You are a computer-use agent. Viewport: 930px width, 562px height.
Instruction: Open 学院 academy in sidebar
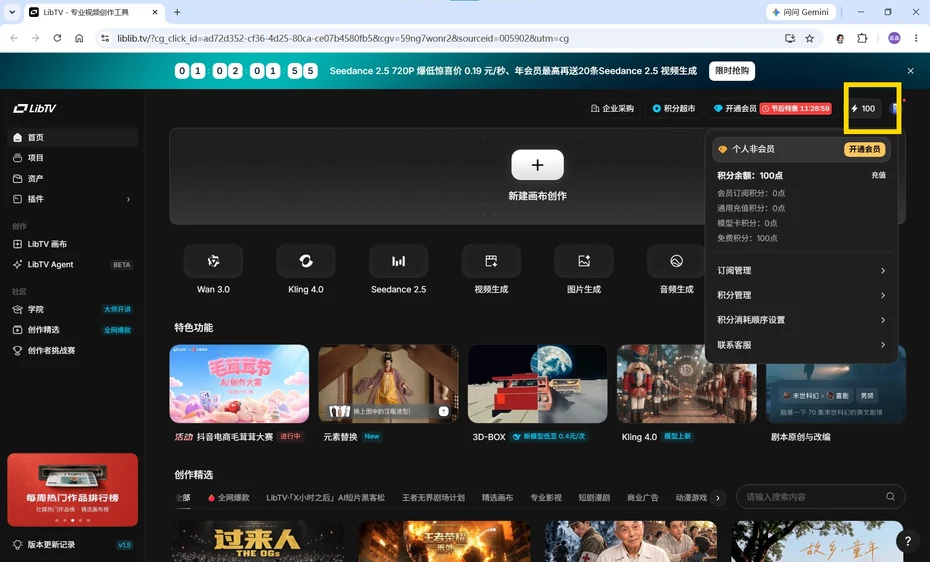point(72,309)
